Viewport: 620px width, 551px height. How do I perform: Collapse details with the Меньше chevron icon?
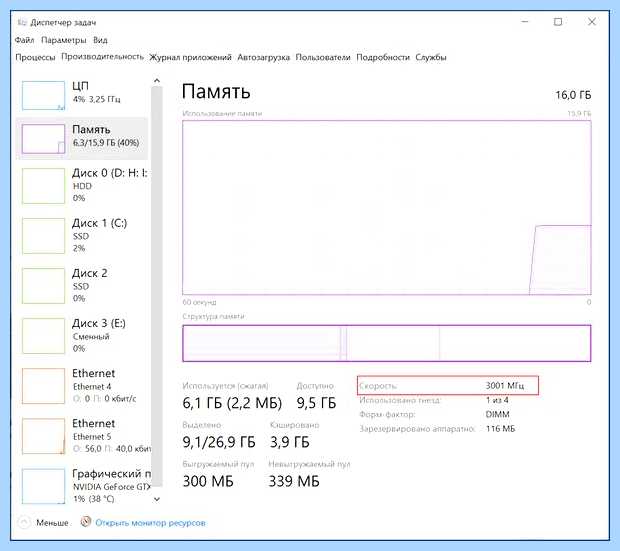[24, 523]
